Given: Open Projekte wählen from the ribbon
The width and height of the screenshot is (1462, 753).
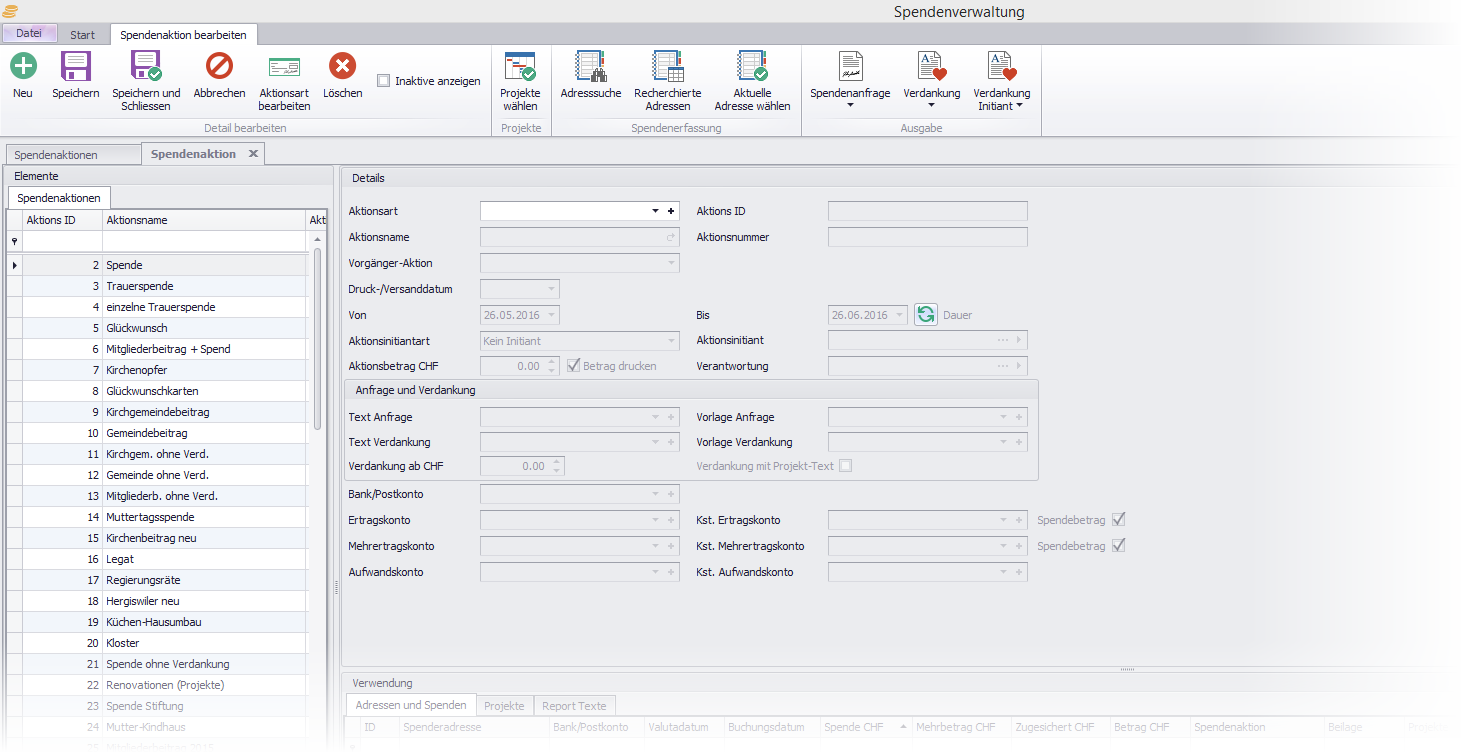Looking at the screenshot, I should click(x=520, y=80).
